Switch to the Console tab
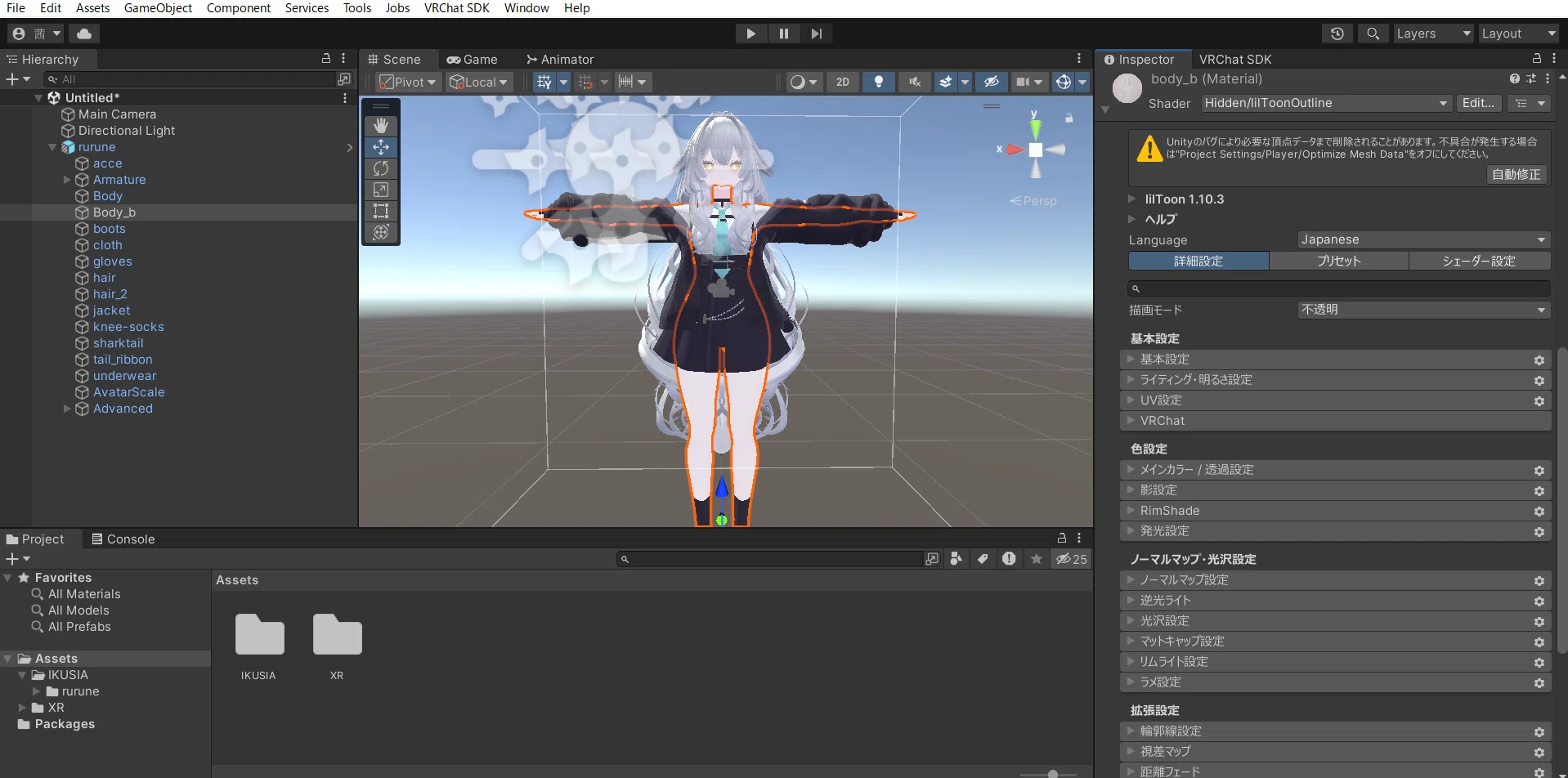This screenshot has height=778, width=1568. (x=123, y=539)
